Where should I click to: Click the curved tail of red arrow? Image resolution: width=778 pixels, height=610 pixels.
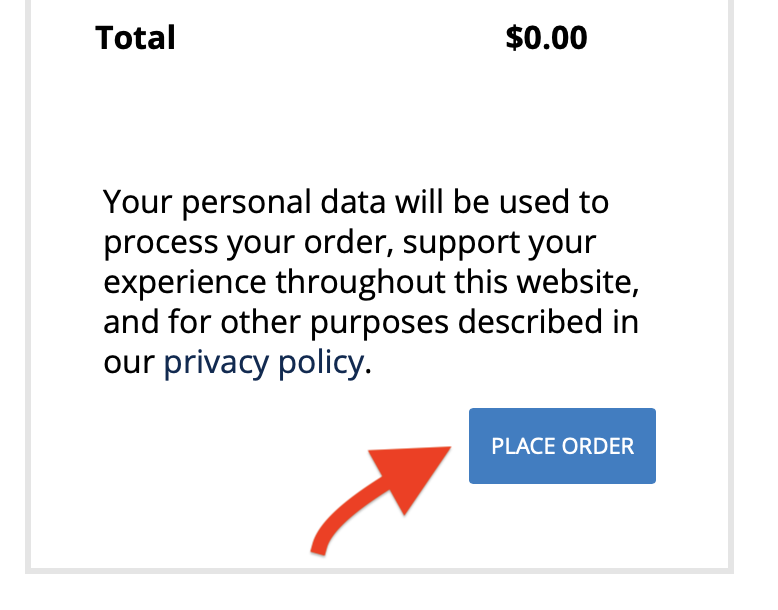click(342, 521)
